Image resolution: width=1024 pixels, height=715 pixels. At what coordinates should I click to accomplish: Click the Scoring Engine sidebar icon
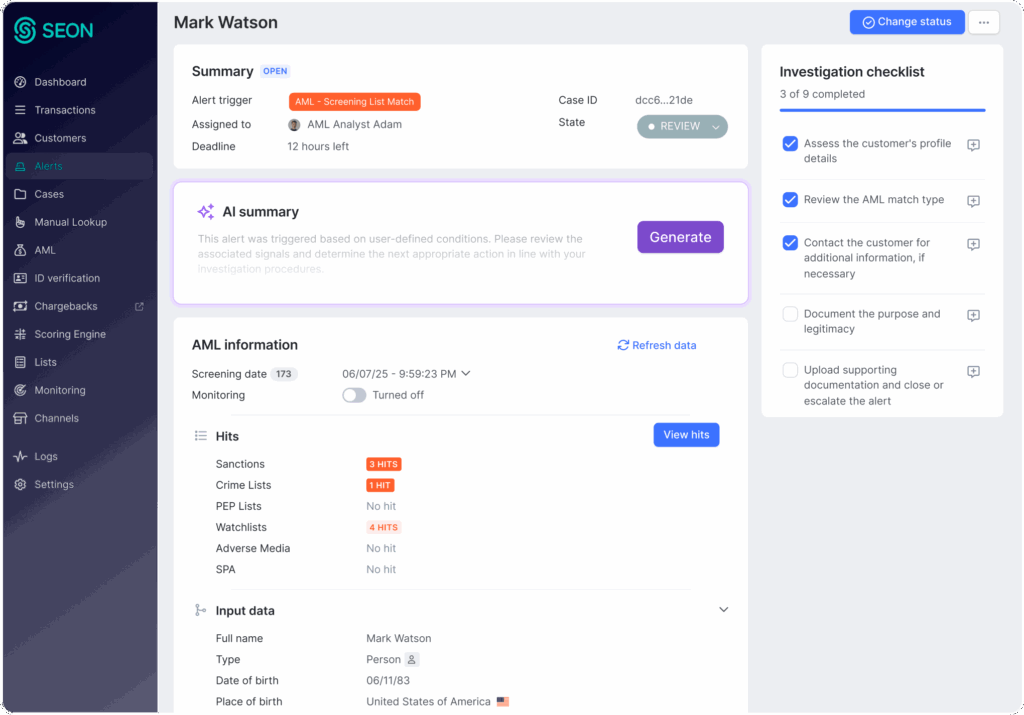tap(20, 334)
